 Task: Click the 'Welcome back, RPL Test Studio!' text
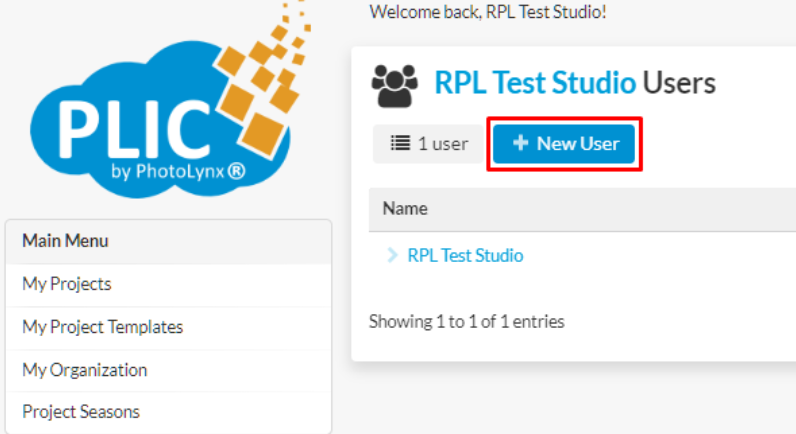coord(488,12)
